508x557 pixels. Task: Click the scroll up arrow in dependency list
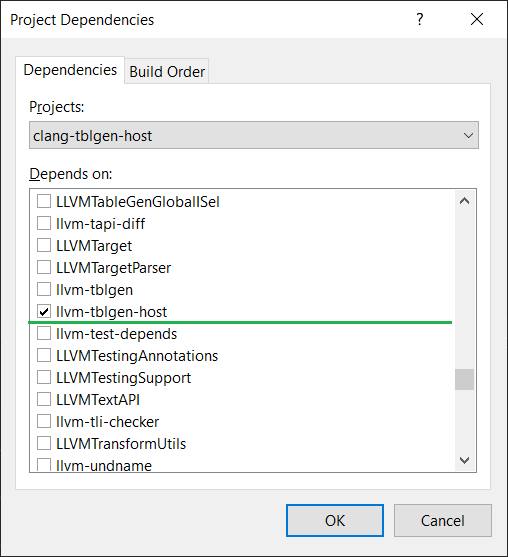(464, 201)
